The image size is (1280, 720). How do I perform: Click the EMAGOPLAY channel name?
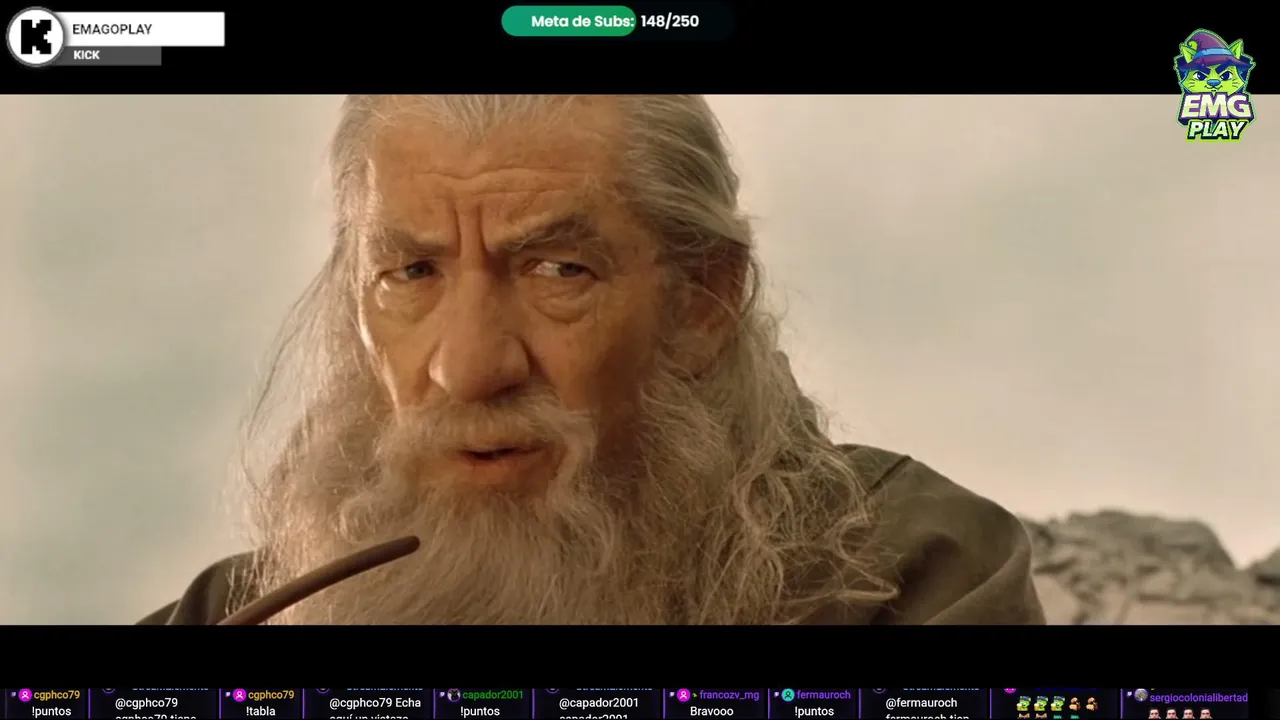[112, 29]
